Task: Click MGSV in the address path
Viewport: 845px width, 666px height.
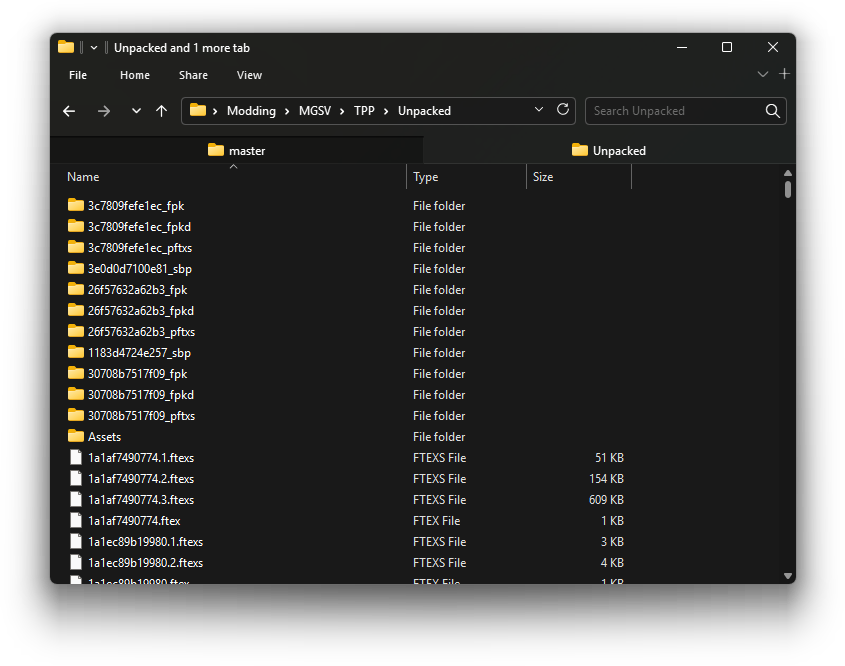Action: (x=315, y=111)
